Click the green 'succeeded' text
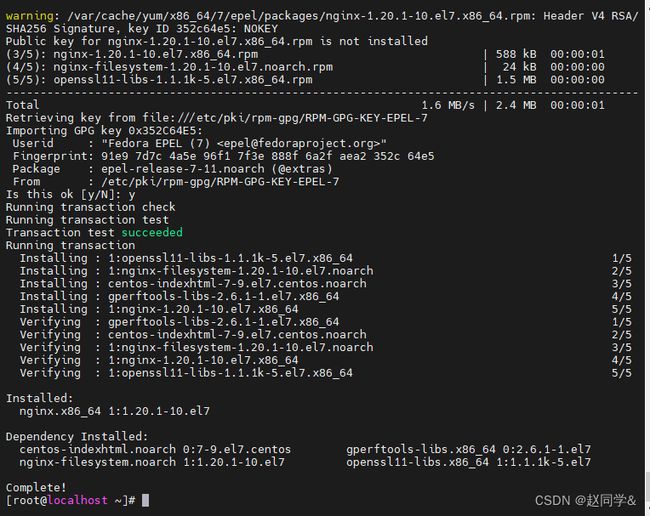The height and width of the screenshot is (516, 650). pos(152,233)
